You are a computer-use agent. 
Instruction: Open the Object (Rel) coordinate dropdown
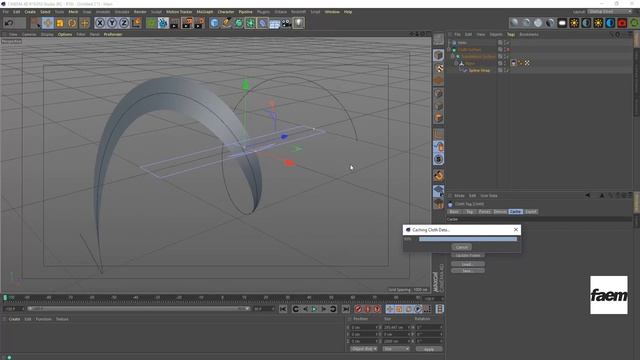pos(364,349)
